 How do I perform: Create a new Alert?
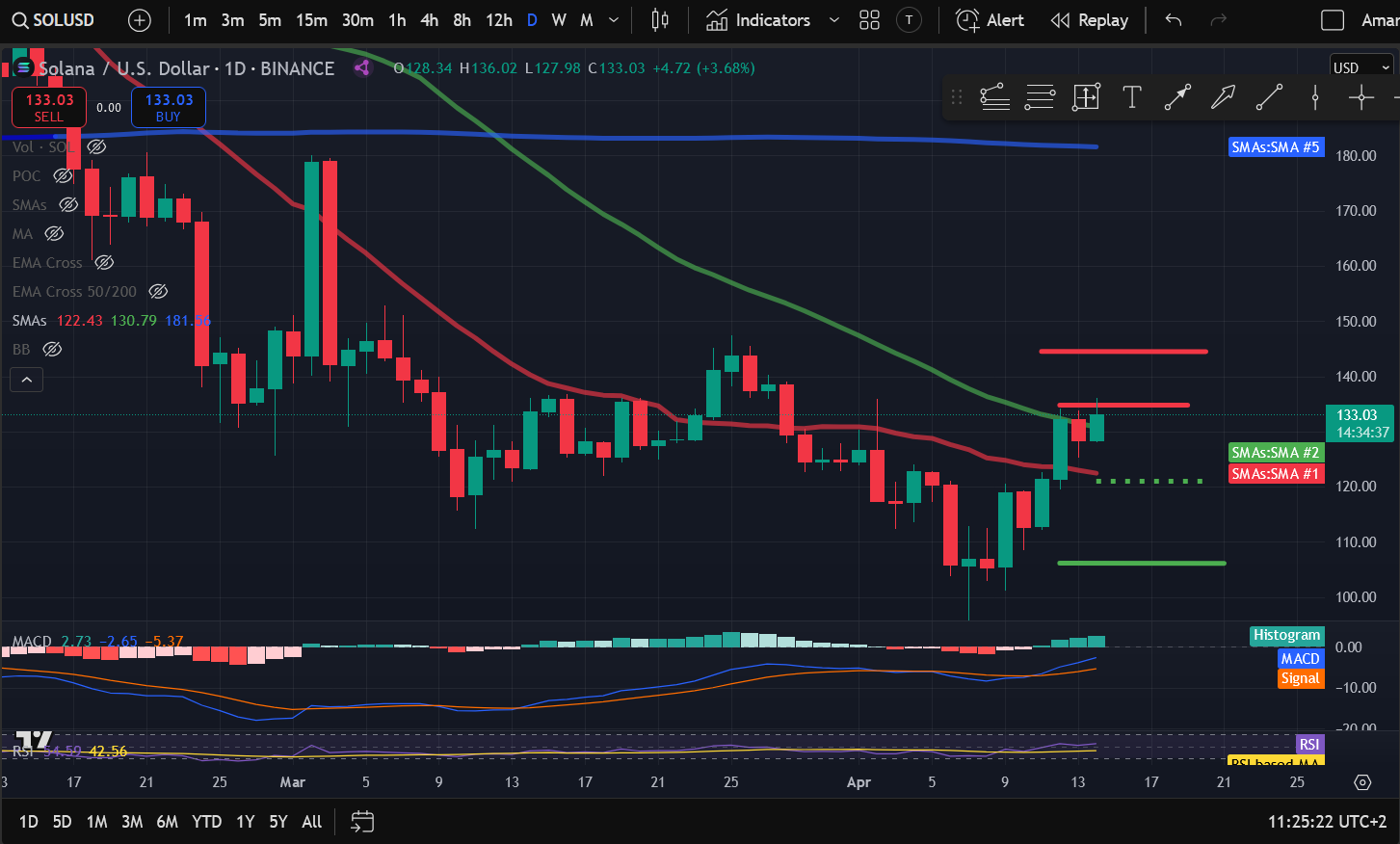coord(990,20)
